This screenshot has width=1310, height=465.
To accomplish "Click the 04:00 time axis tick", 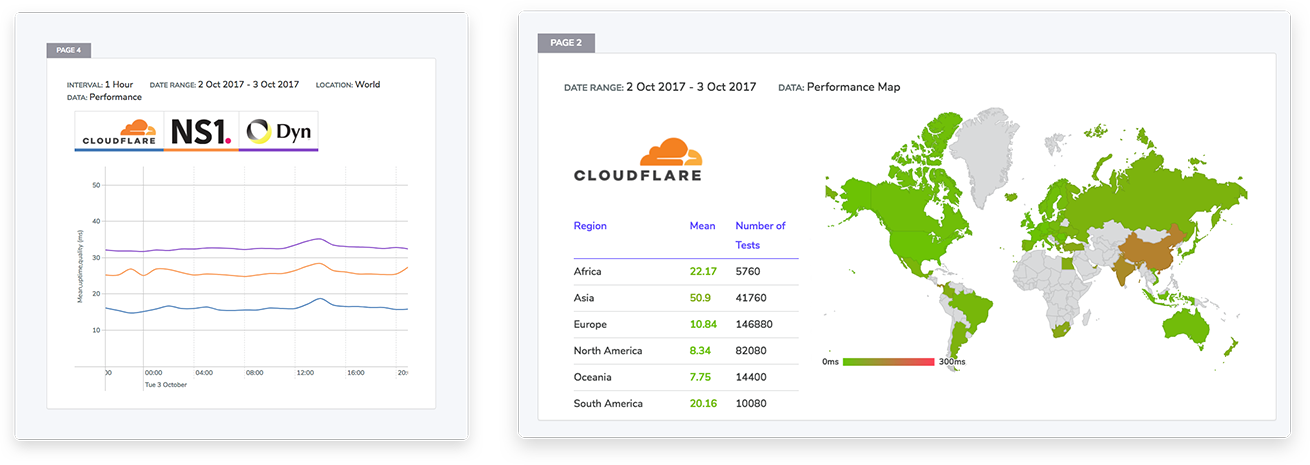I will 204,372.
